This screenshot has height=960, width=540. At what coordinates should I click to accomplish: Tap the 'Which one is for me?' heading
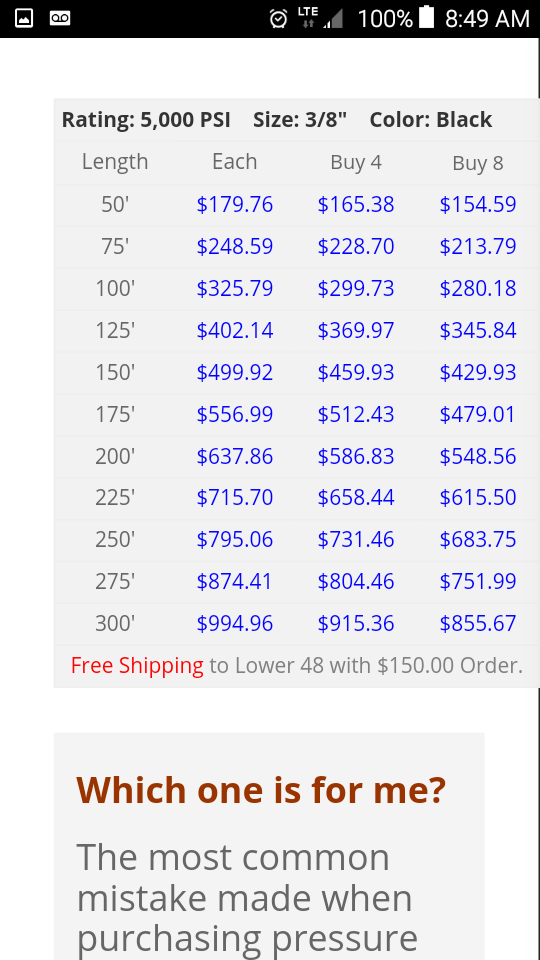[x=261, y=790]
